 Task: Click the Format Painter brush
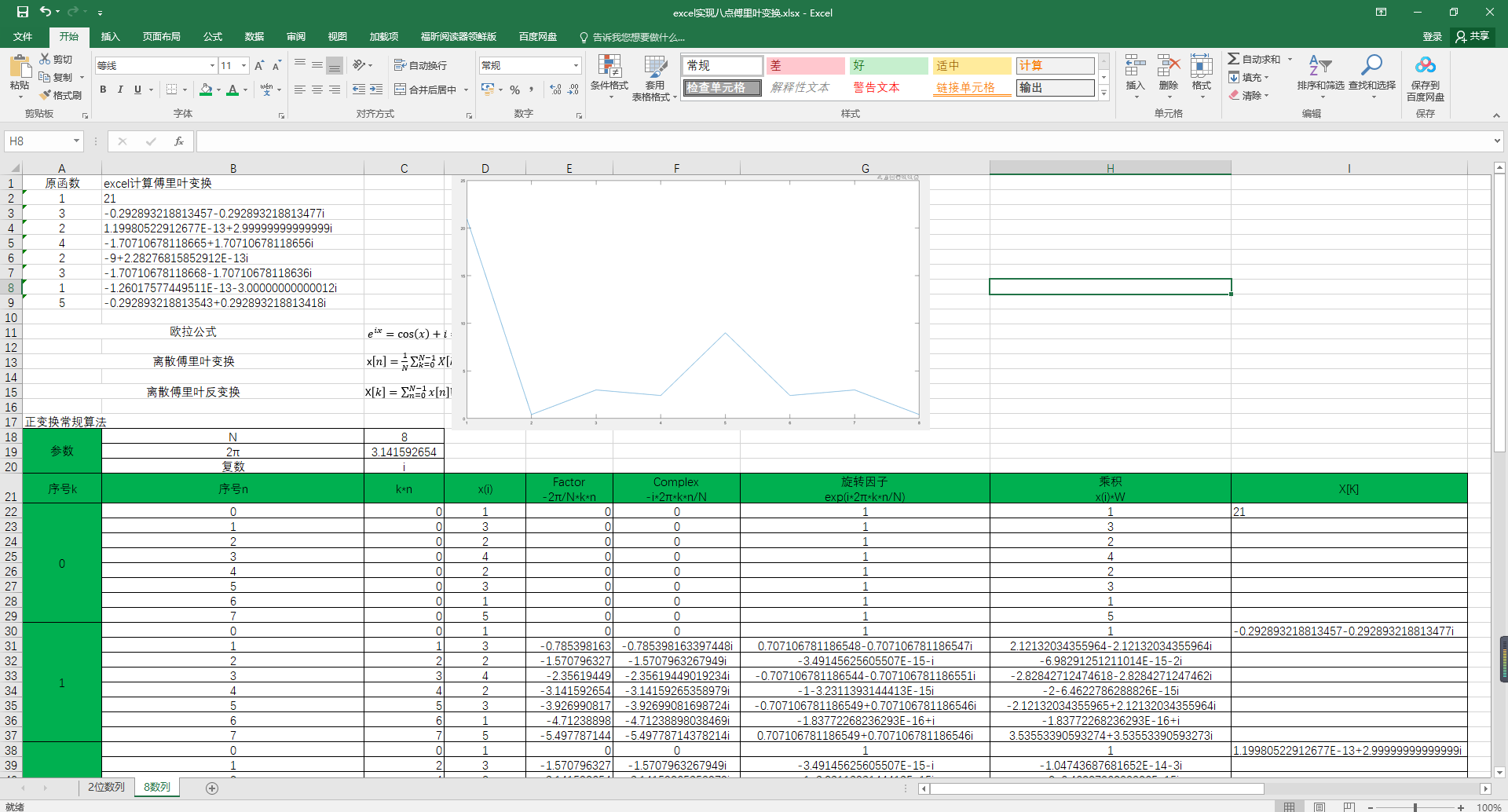tap(60, 95)
